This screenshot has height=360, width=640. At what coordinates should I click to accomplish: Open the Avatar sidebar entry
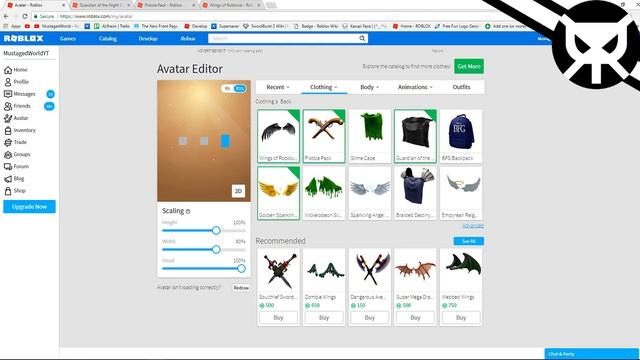pos(16,118)
